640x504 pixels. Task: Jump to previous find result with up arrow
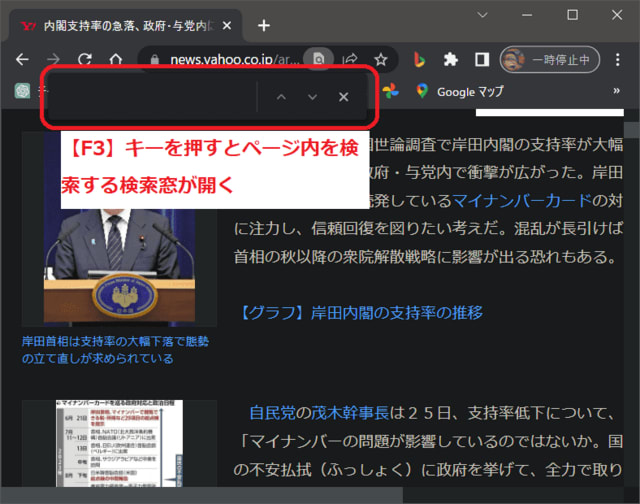tap(281, 97)
